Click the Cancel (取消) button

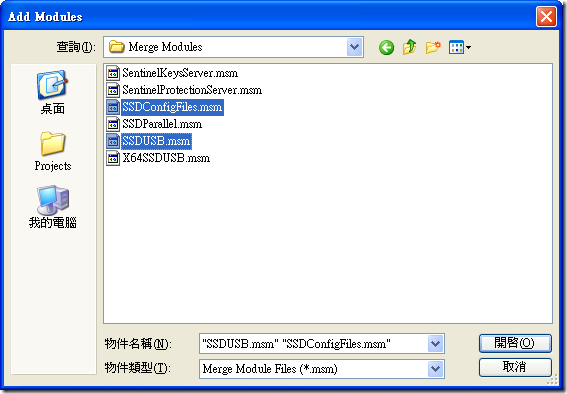[x=515, y=367]
